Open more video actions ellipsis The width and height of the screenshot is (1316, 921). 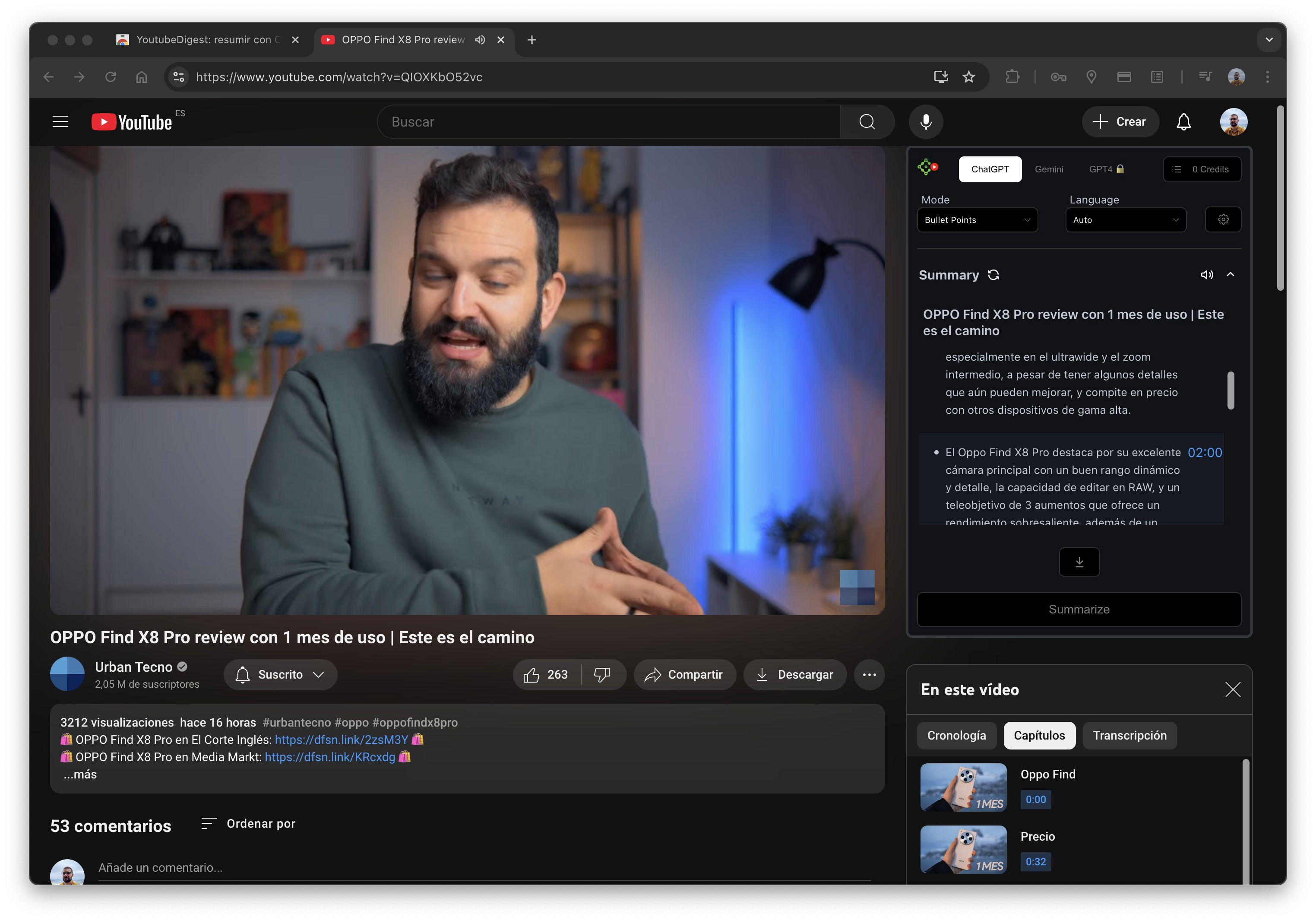(x=869, y=675)
